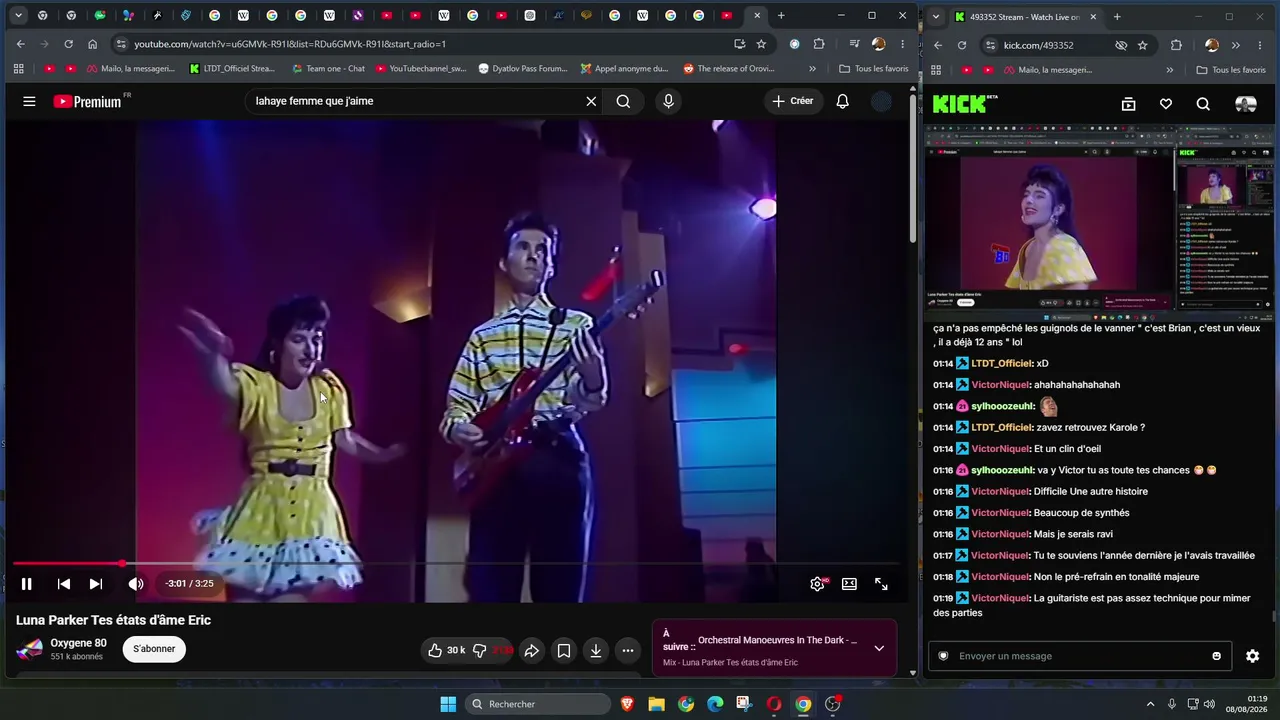Open 'Dyatlov Pass Forum...' bookmark
Viewport: 1280px width, 720px height.
click(x=522, y=69)
